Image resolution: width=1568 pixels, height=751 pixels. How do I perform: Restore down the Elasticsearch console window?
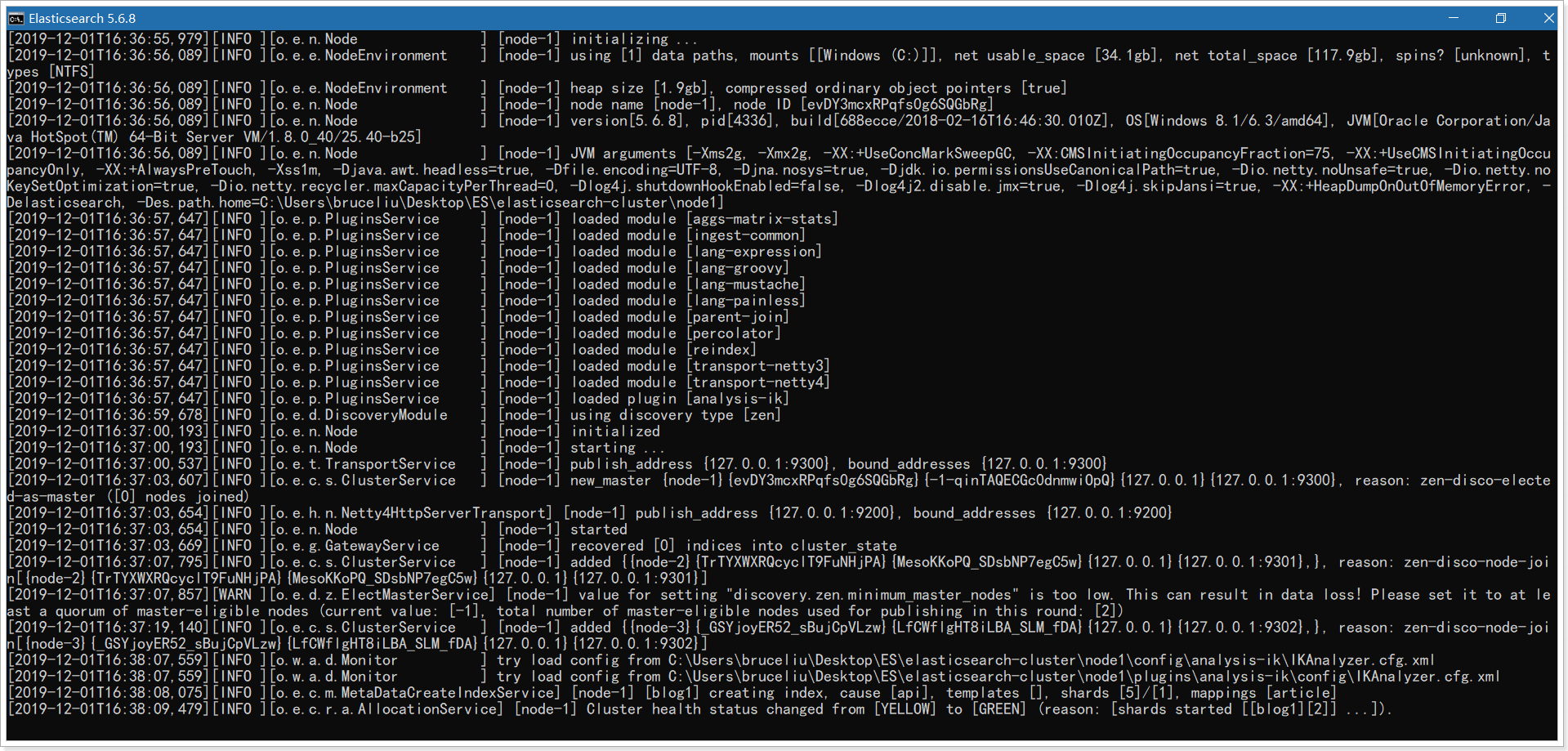click(1501, 18)
